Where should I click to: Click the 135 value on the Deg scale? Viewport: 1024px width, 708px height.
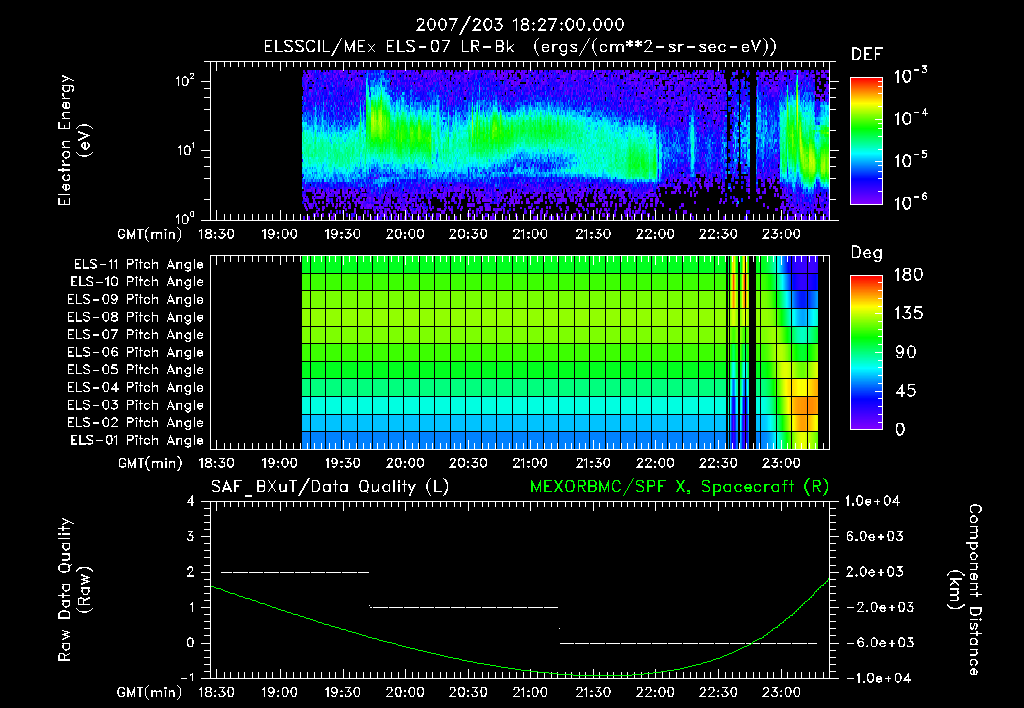point(908,314)
